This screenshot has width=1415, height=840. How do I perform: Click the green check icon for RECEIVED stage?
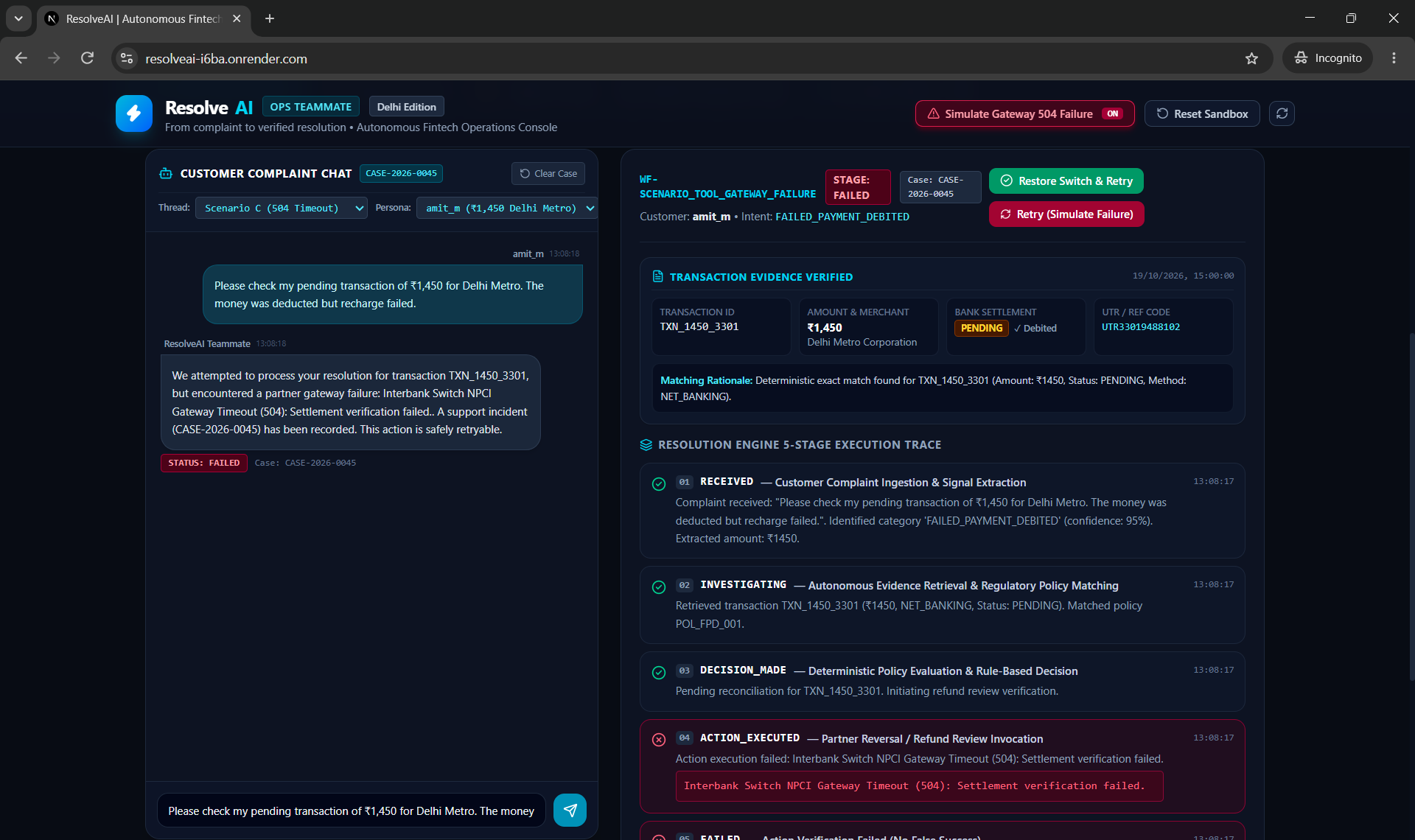[659, 483]
